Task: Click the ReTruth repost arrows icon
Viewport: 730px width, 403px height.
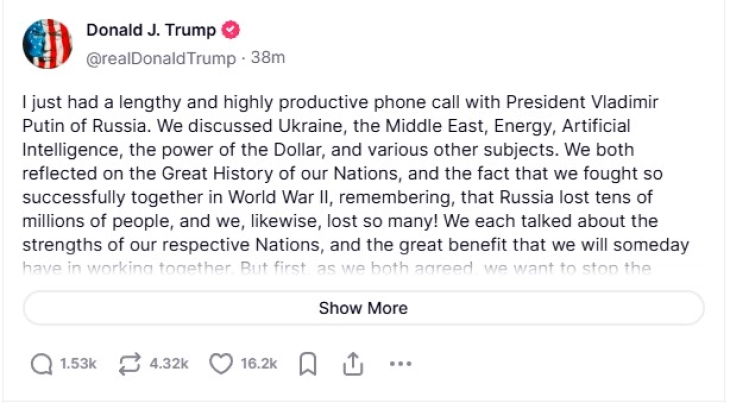Action: (x=130, y=365)
